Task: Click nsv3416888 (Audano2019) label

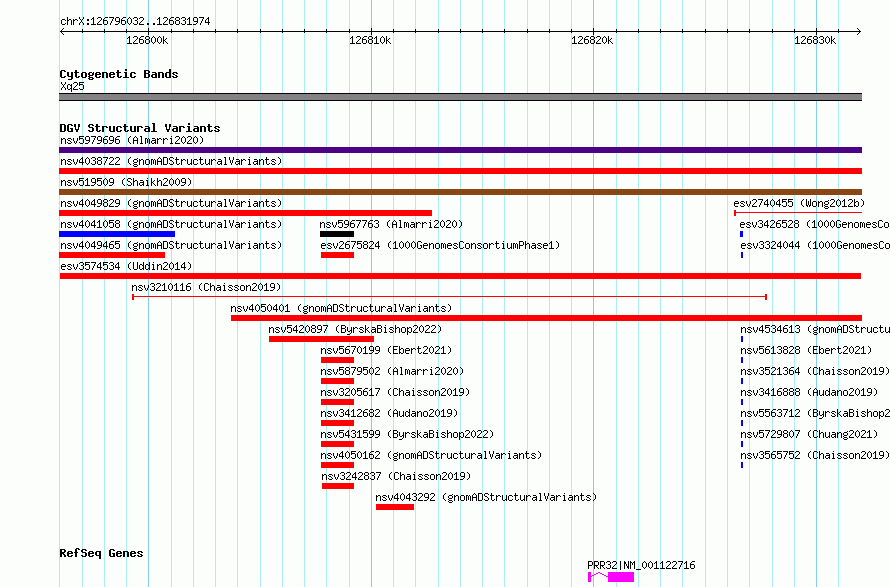Action: pos(809,392)
